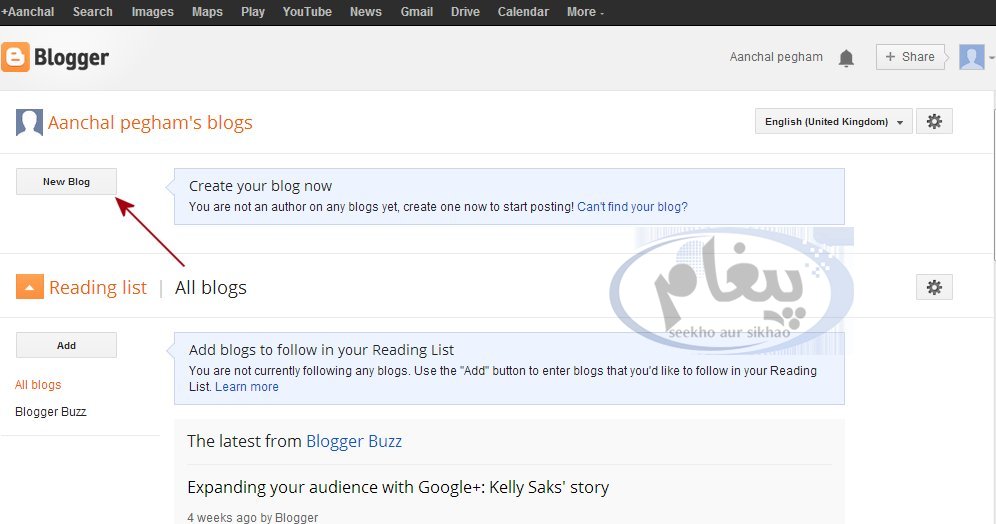Click the New Blog button
This screenshot has height=524, width=996.
67,182
